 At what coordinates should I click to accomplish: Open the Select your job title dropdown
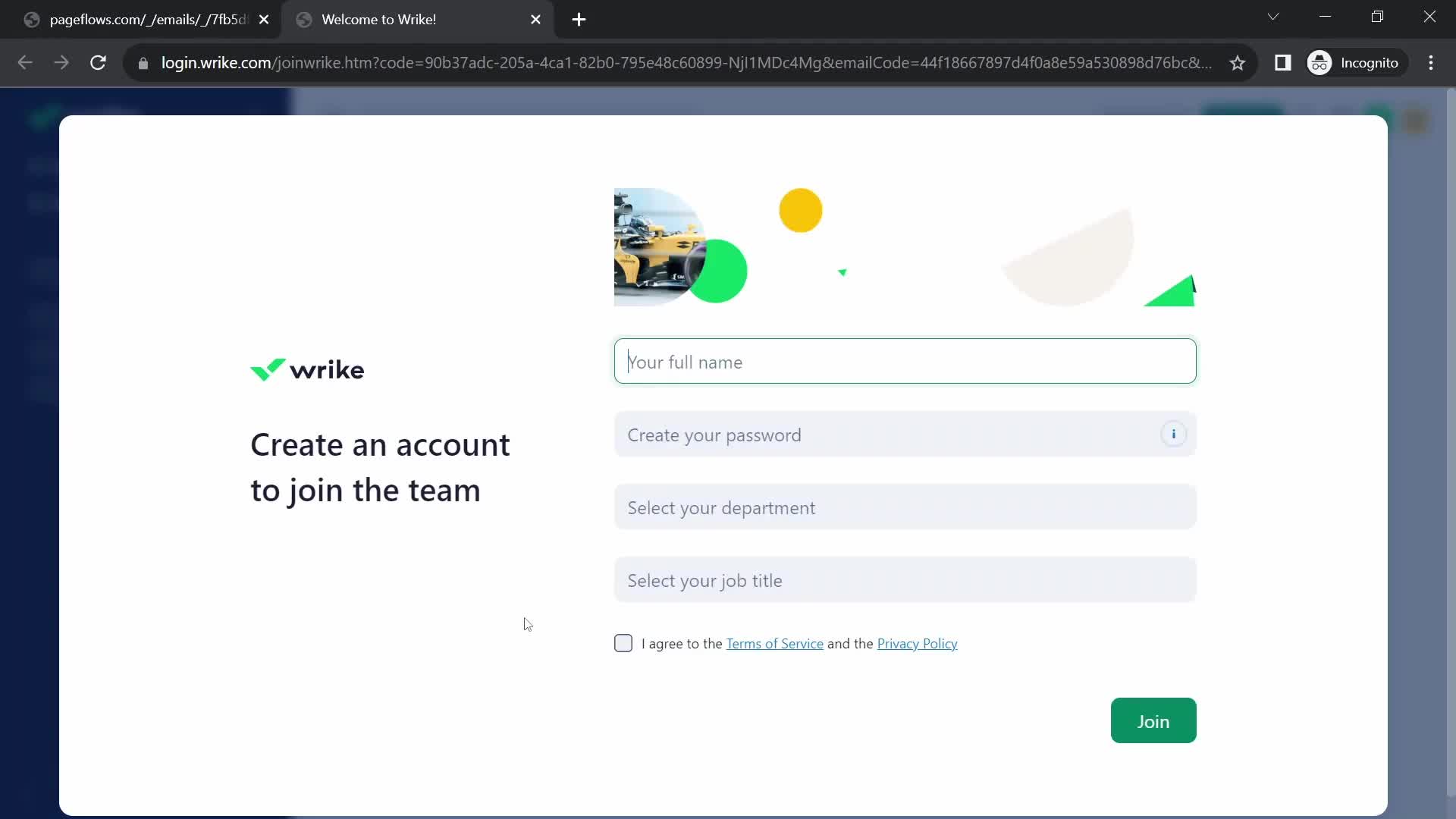point(905,580)
